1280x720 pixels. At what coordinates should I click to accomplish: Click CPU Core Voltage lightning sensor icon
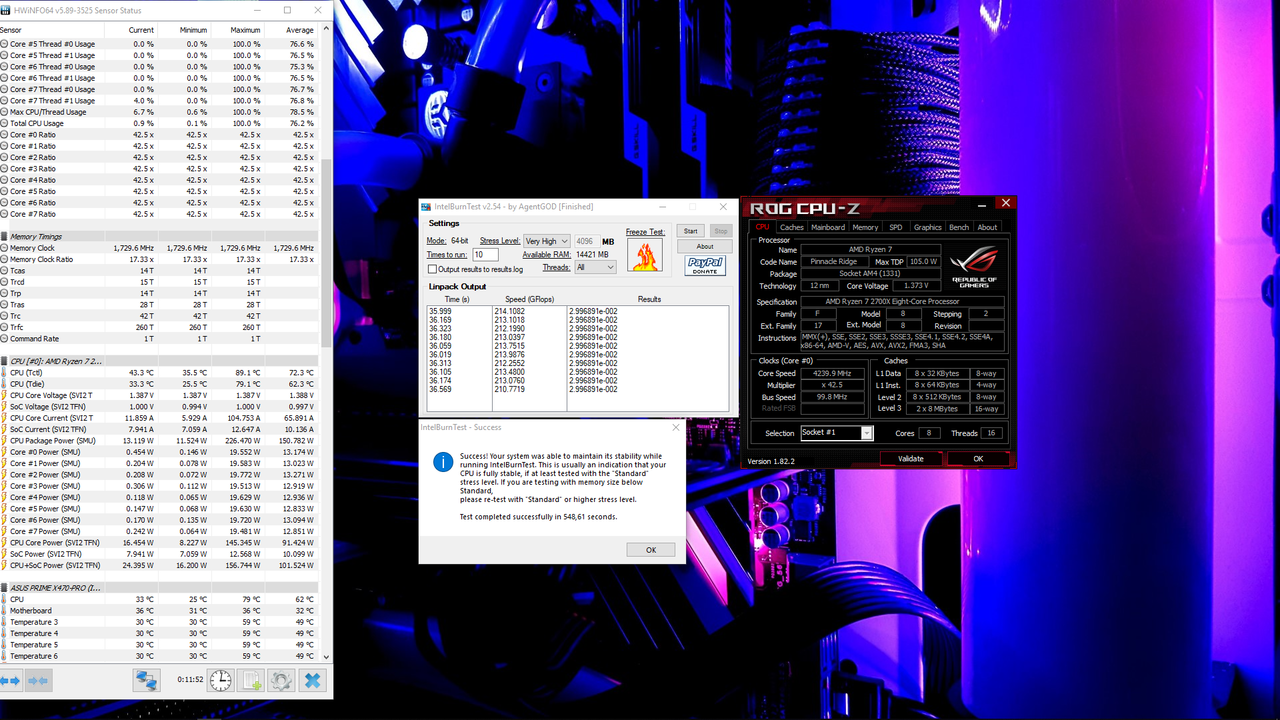point(5,395)
